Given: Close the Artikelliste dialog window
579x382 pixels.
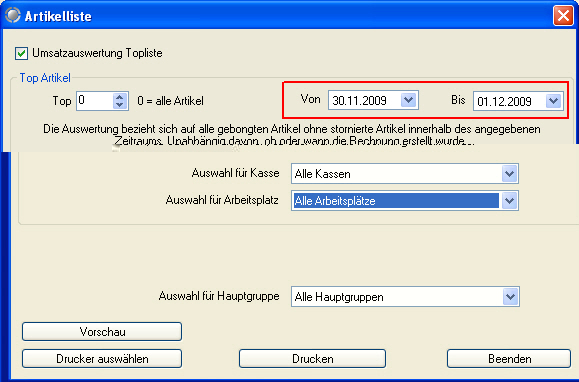Looking at the screenshot, I should [563, 16].
